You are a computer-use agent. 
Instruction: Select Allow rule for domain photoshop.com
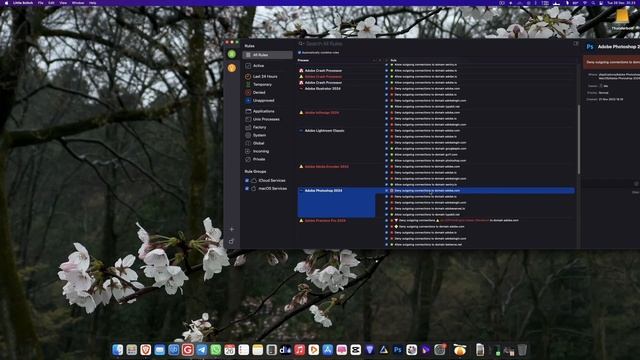click(x=430, y=160)
